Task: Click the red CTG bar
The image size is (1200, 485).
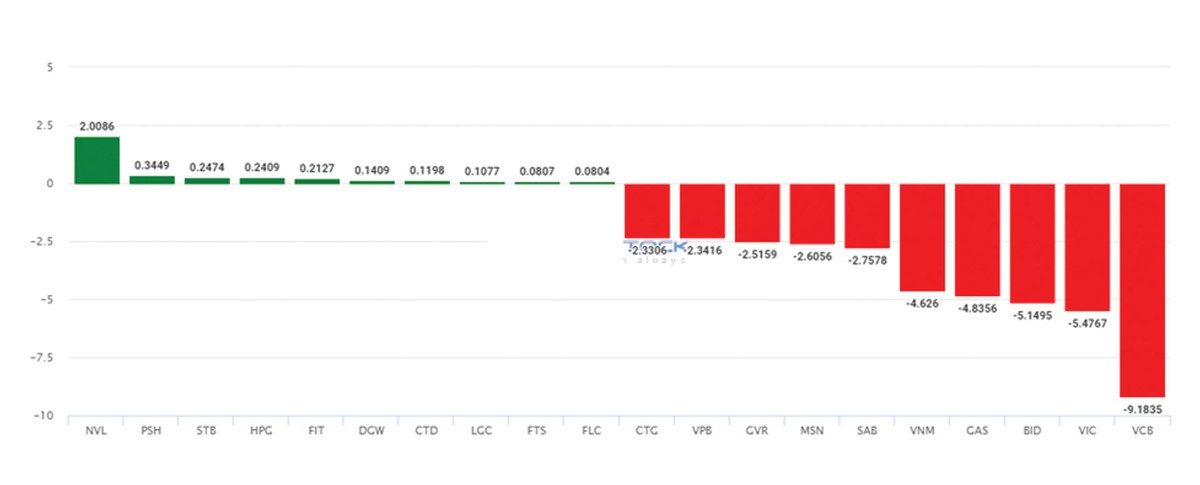Action: [x=647, y=210]
